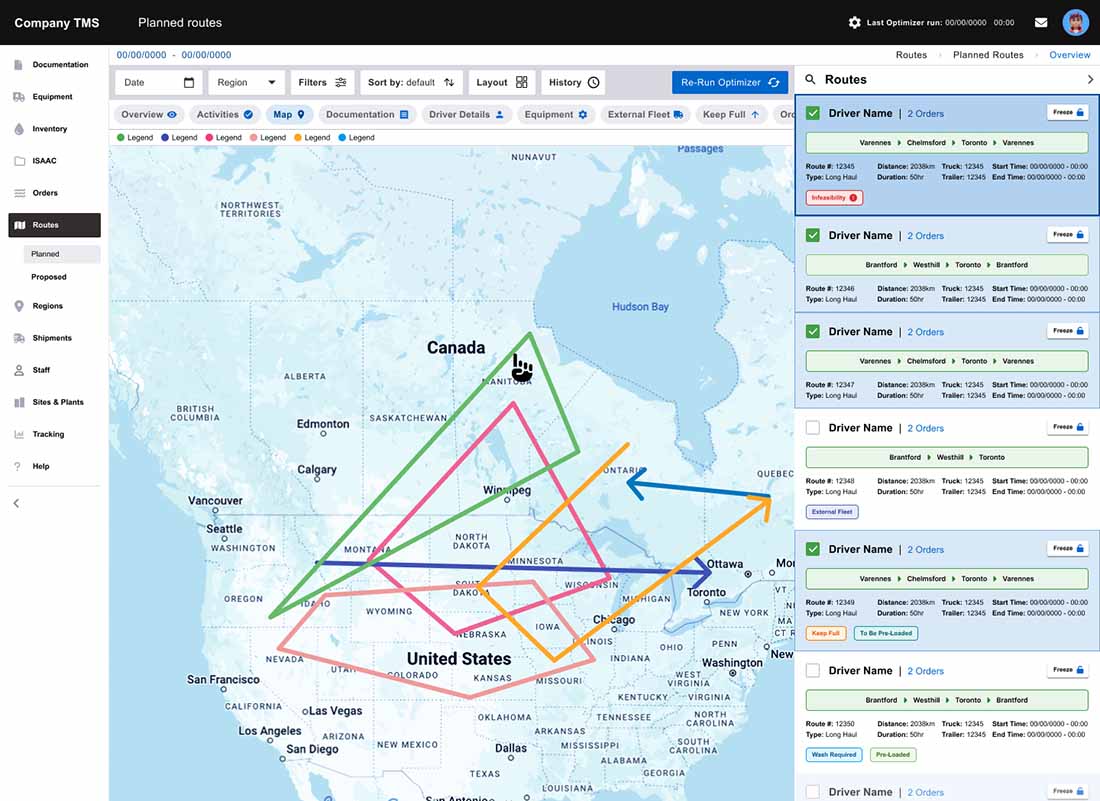Image resolution: width=1100 pixels, height=801 pixels.
Task: Click the green Pre-Loaded tag
Action: point(893,755)
